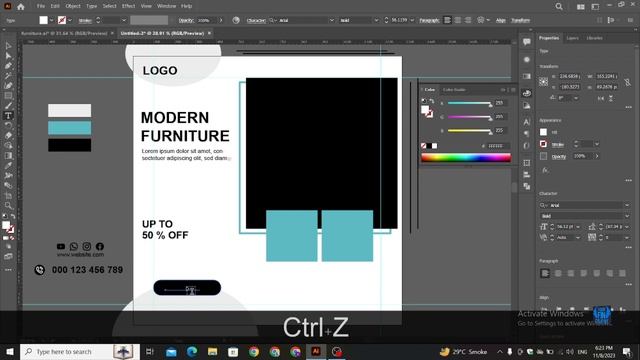Expand font family list in Properties Character
Viewport: 640px width, 360px height.
coord(627,205)
